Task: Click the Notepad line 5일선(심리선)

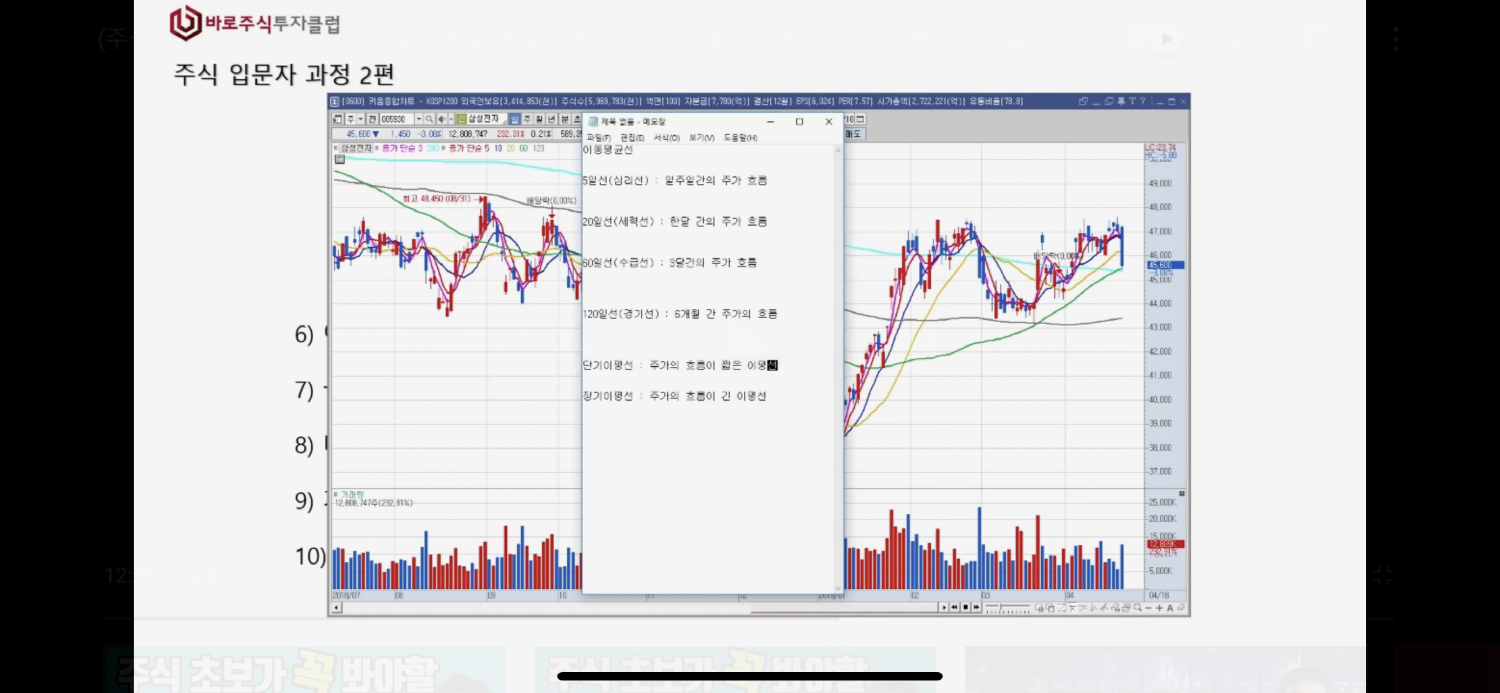Action: [675, 181]
